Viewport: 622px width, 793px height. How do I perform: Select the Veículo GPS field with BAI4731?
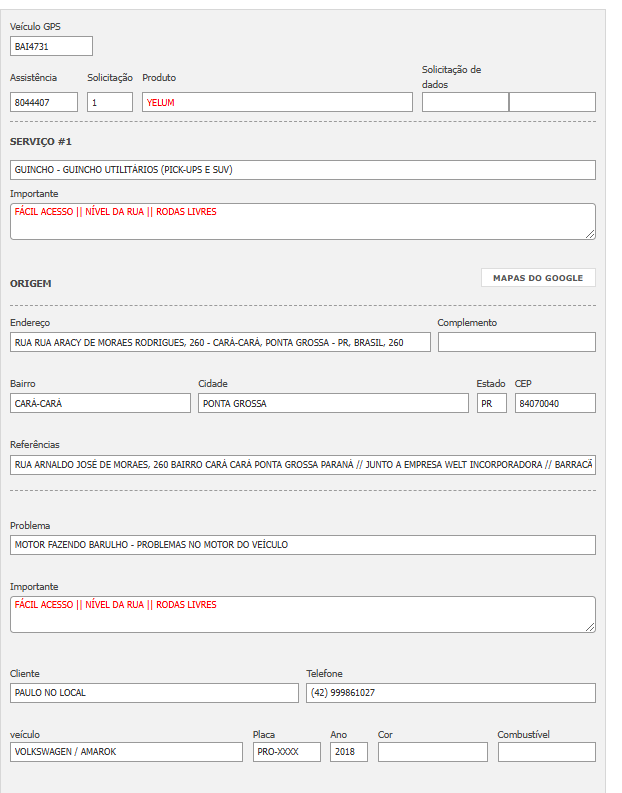(51, 46)
